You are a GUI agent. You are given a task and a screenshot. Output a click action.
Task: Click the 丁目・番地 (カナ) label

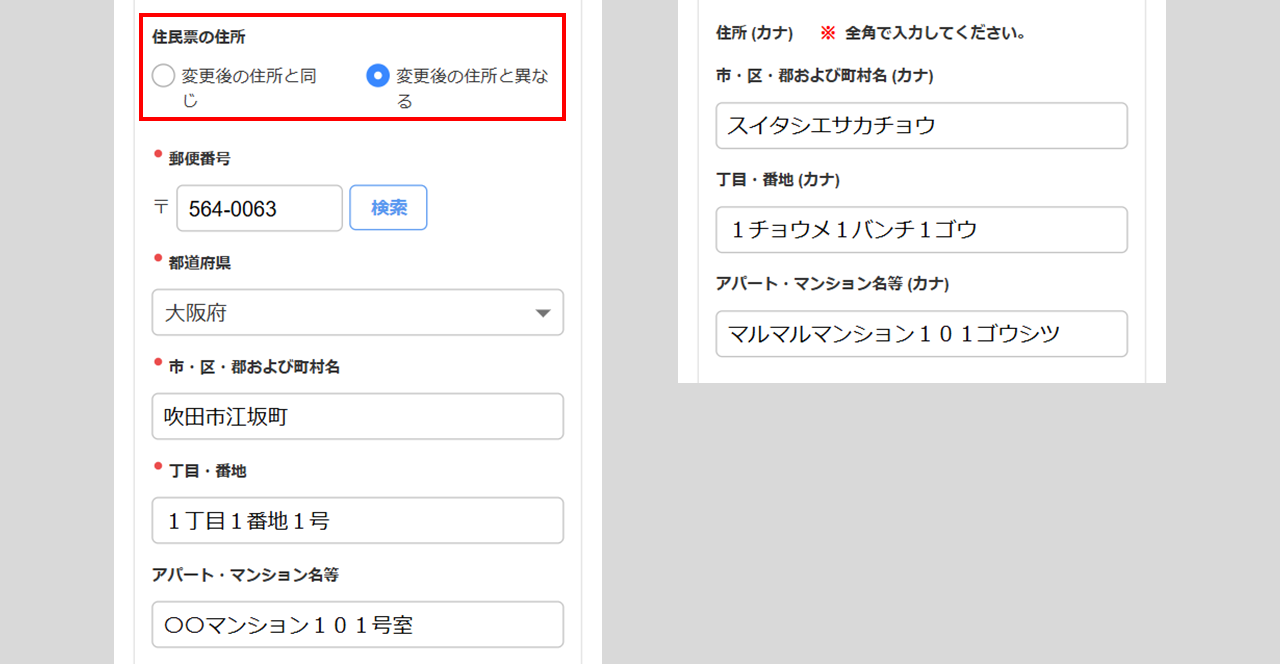tap(778, 180)
